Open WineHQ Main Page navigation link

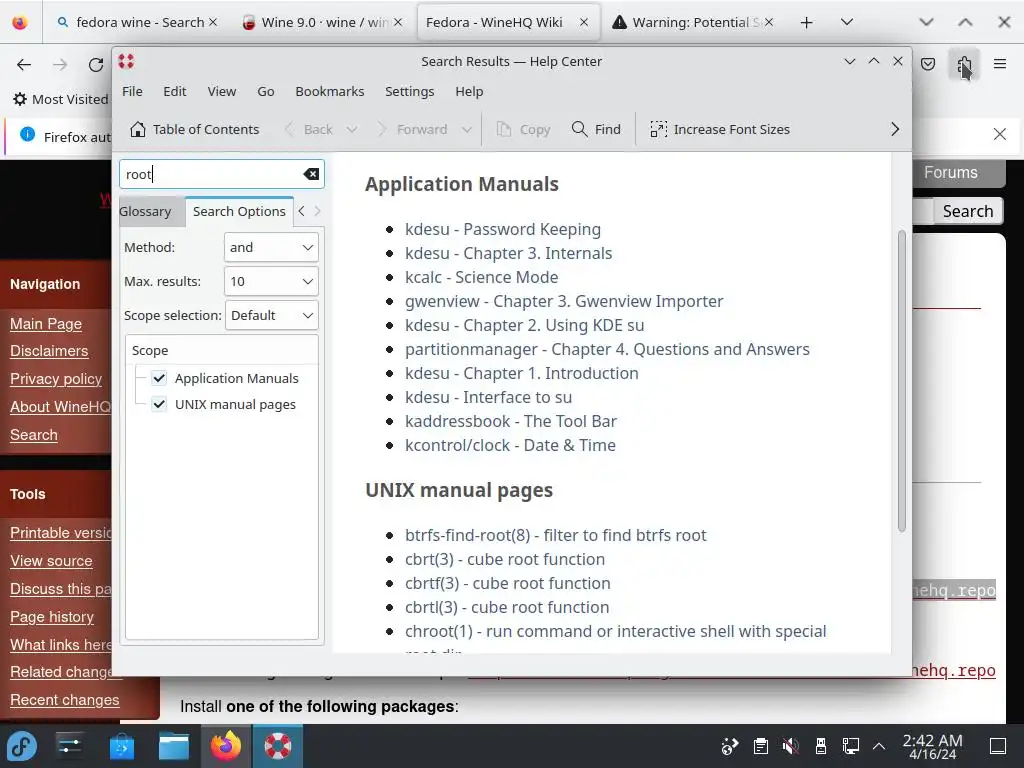(46, 324)
